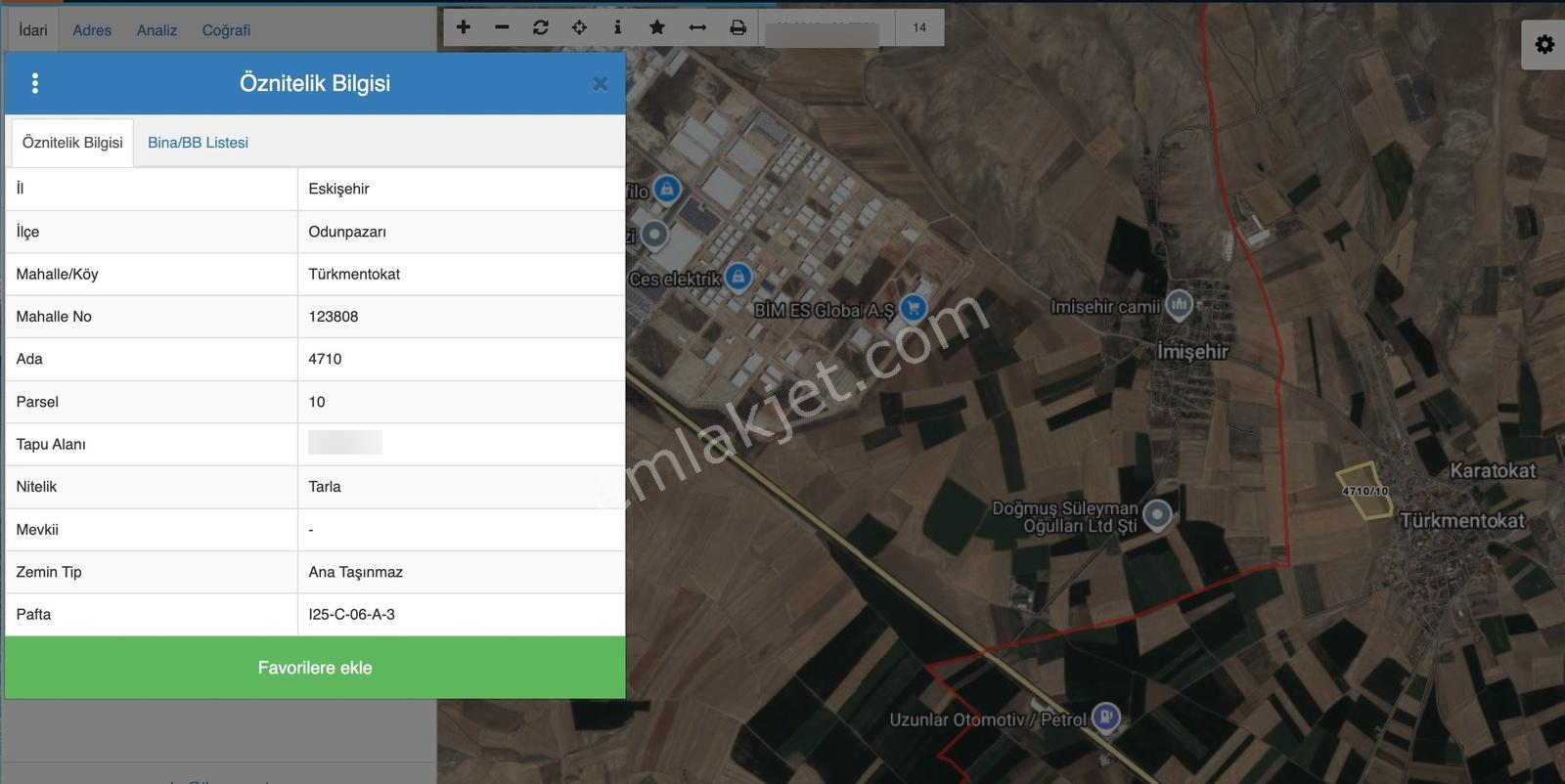Activate the locate crosshair tool
This screenshot has height=784, width=1565.
579,27
